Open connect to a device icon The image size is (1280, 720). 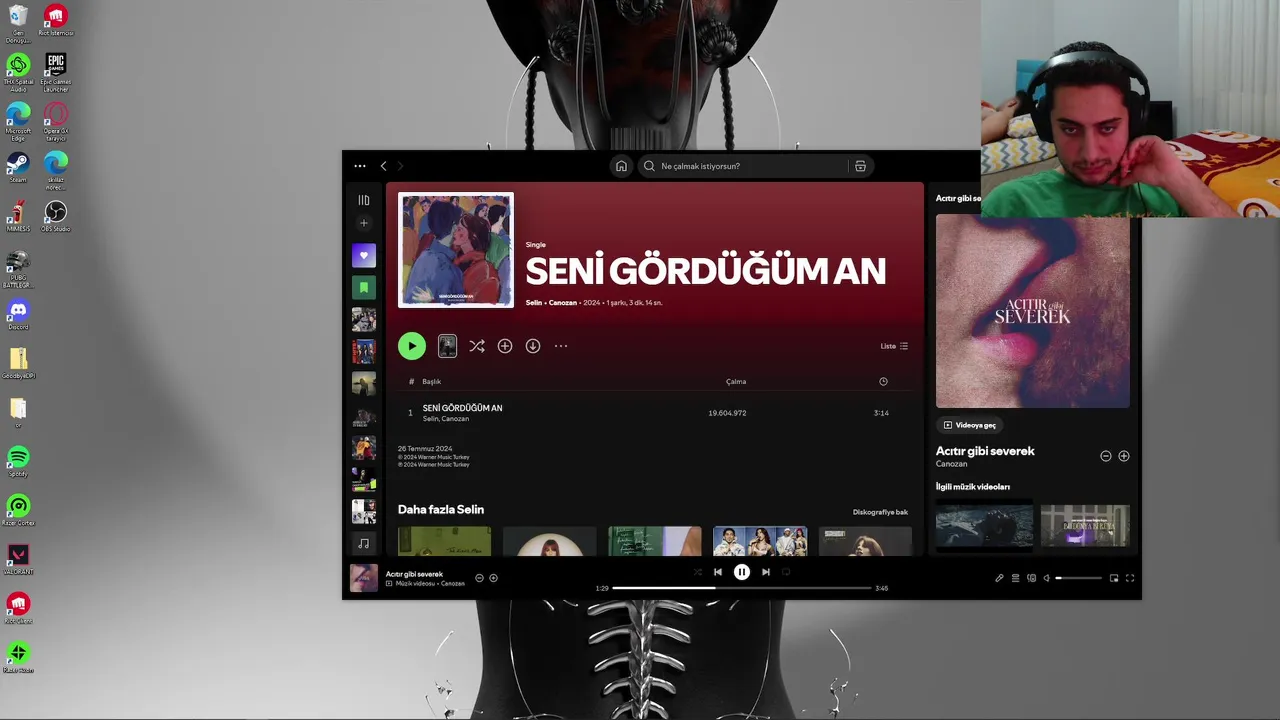pyautogui.click(x=1031, y=578)
